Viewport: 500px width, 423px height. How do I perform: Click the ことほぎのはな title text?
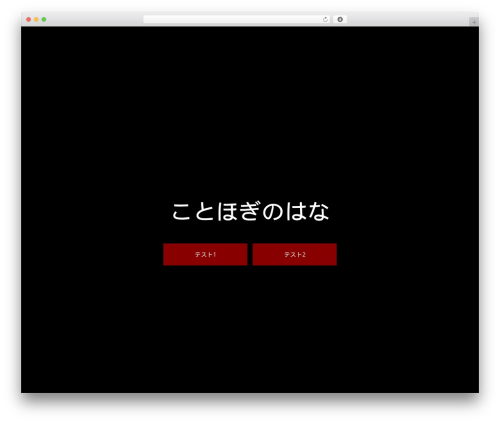tap(250, 211)
